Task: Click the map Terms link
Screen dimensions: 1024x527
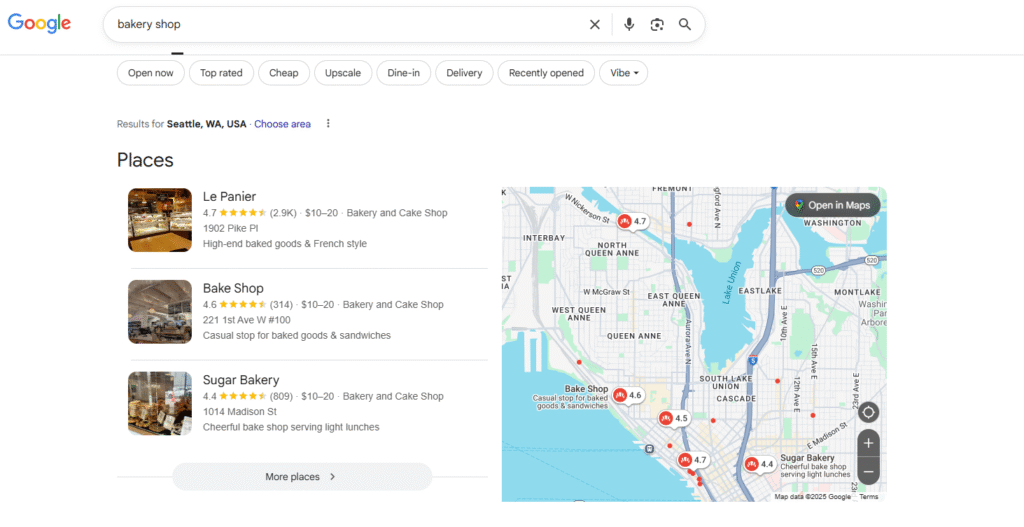Action: (869, 497)
